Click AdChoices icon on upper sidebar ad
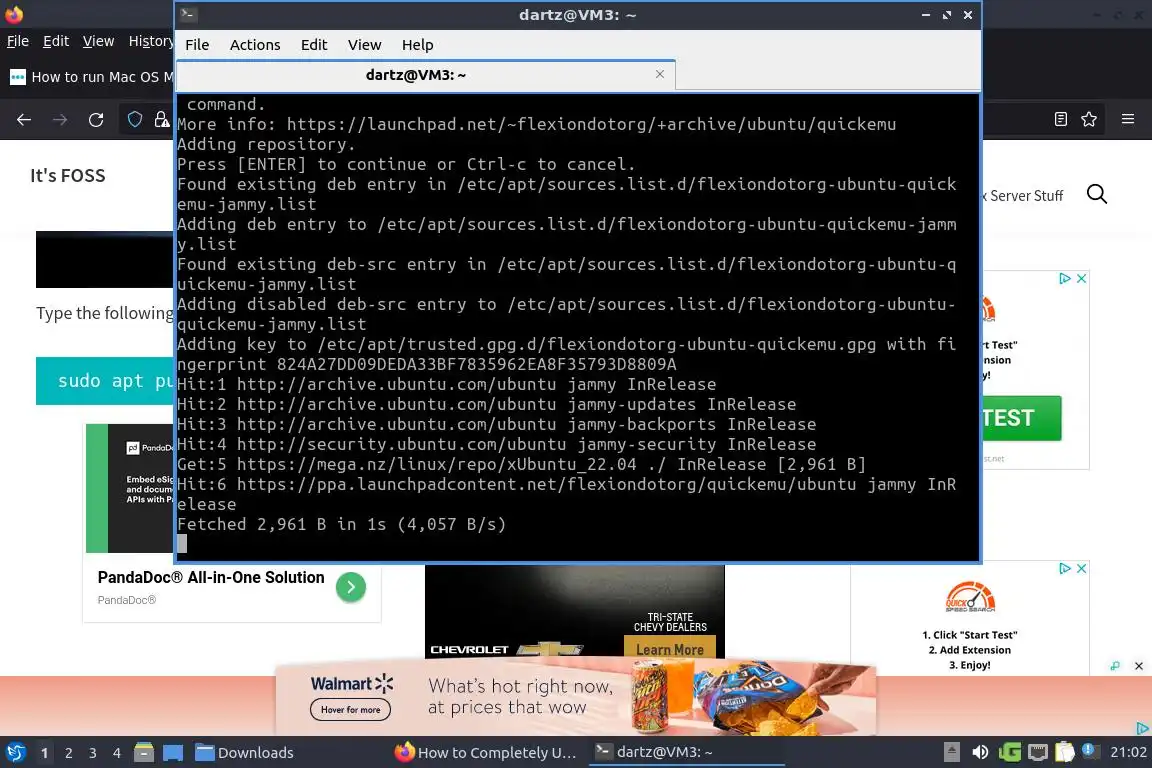 pos(1065,279)
